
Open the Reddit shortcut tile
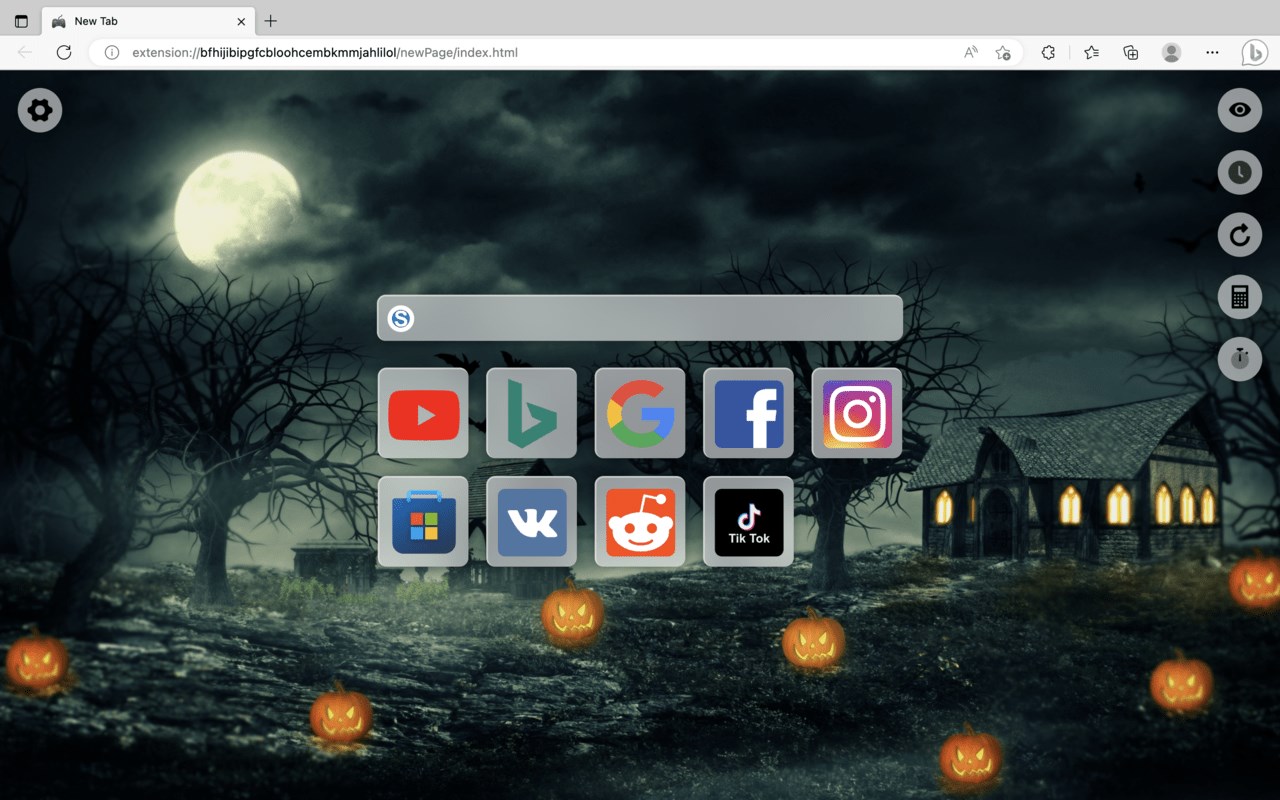[x=640, y=521]
